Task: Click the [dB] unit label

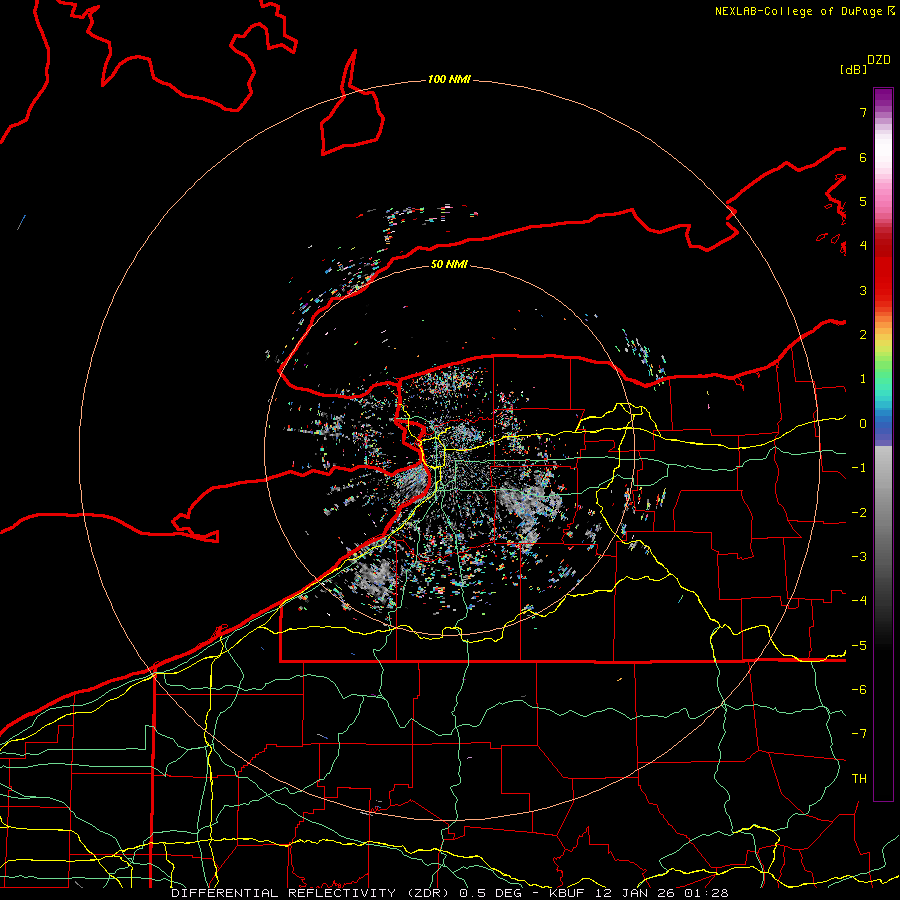Action: [853, 69]
